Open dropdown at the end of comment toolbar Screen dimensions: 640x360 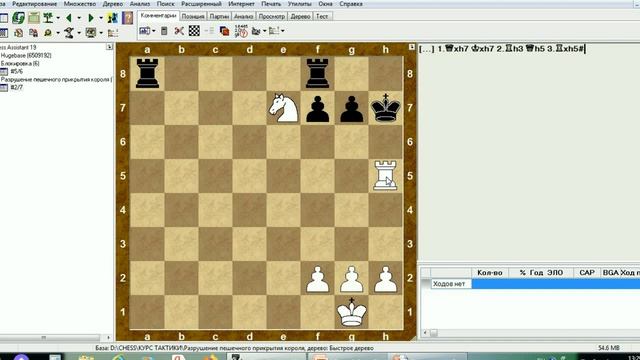coord(282,31)
